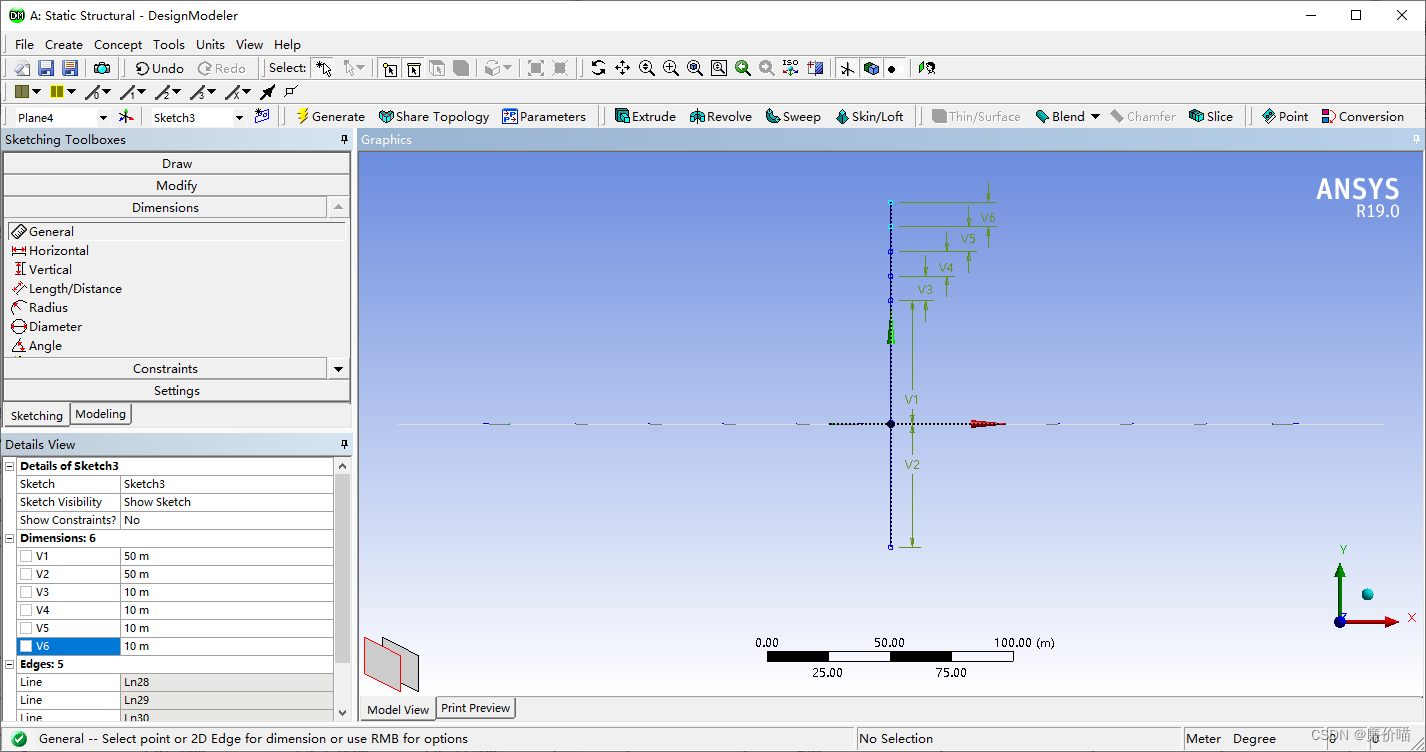Select the Radius dimension tool
This screenshot has height=752, width=1426.
tap(40, 307)
